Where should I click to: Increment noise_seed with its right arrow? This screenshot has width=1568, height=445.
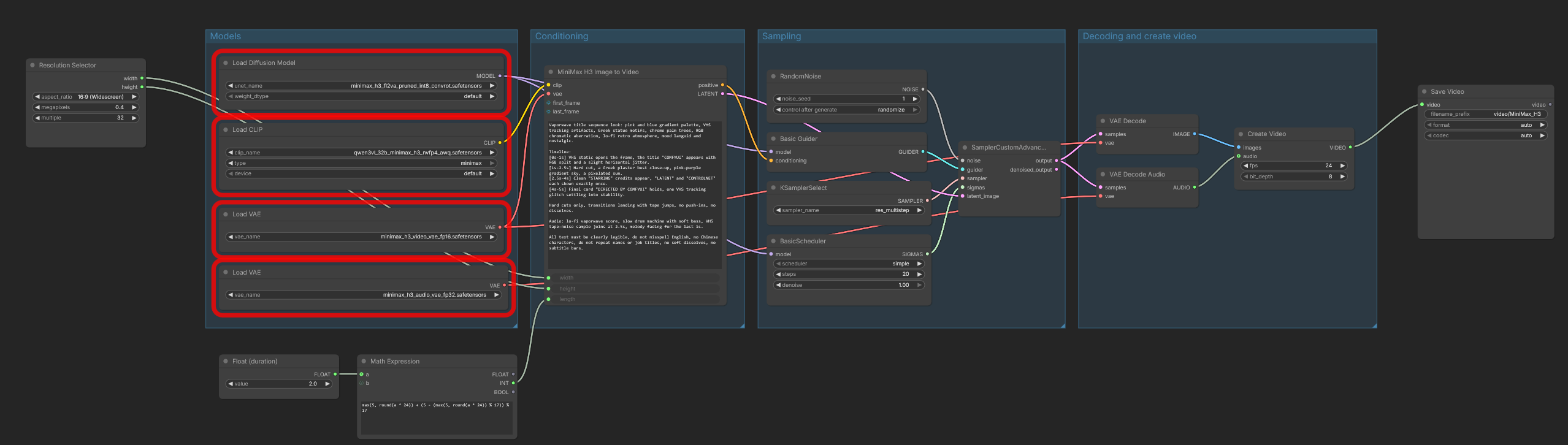pos(915,99)
